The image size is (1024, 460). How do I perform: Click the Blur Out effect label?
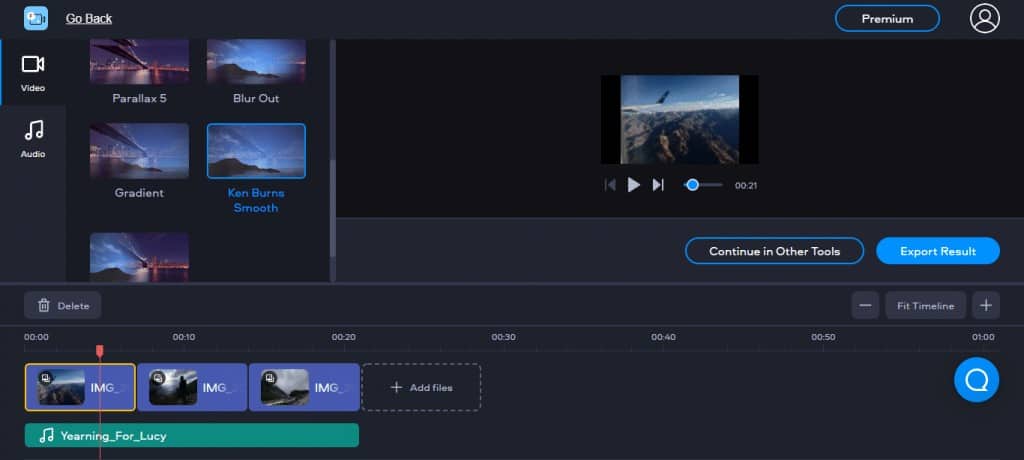tap(256, 99)
